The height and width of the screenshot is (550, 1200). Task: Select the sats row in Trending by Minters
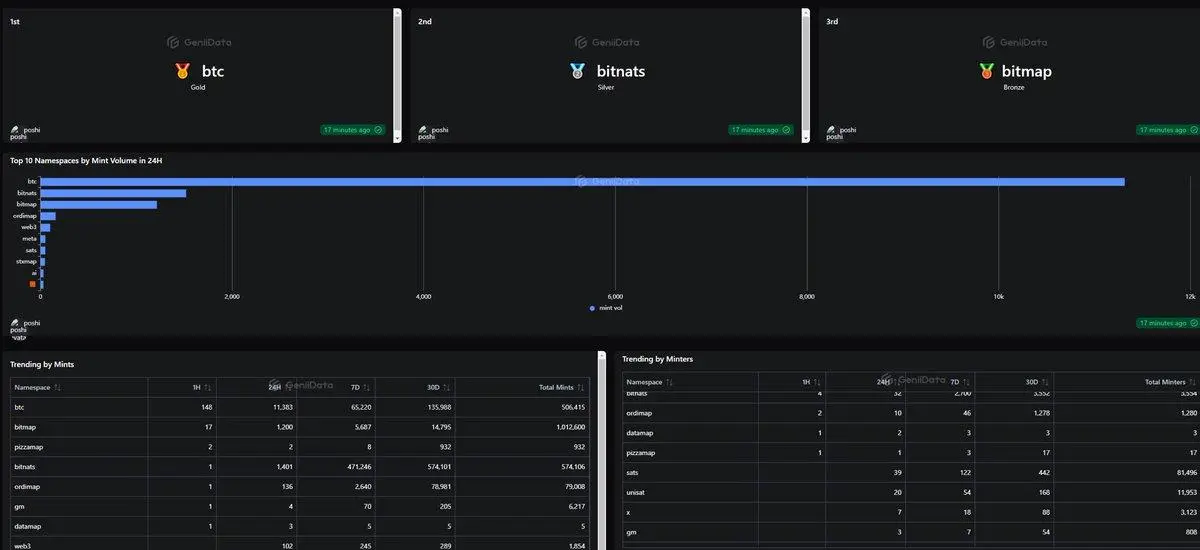910,472
